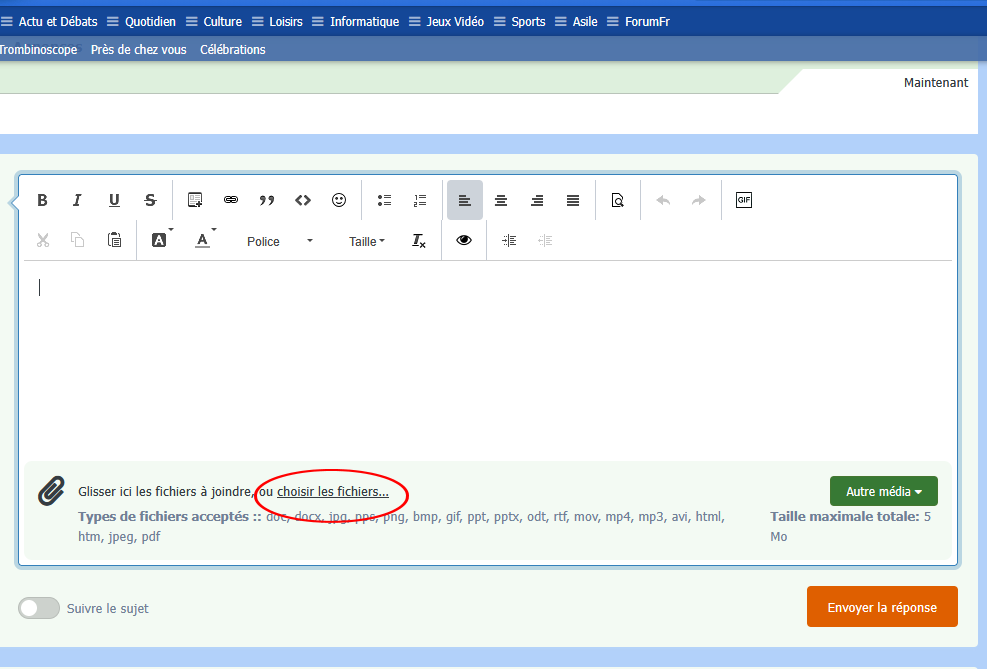Open the Près de chez vous link
987x669 pixels.
(138, 49)
